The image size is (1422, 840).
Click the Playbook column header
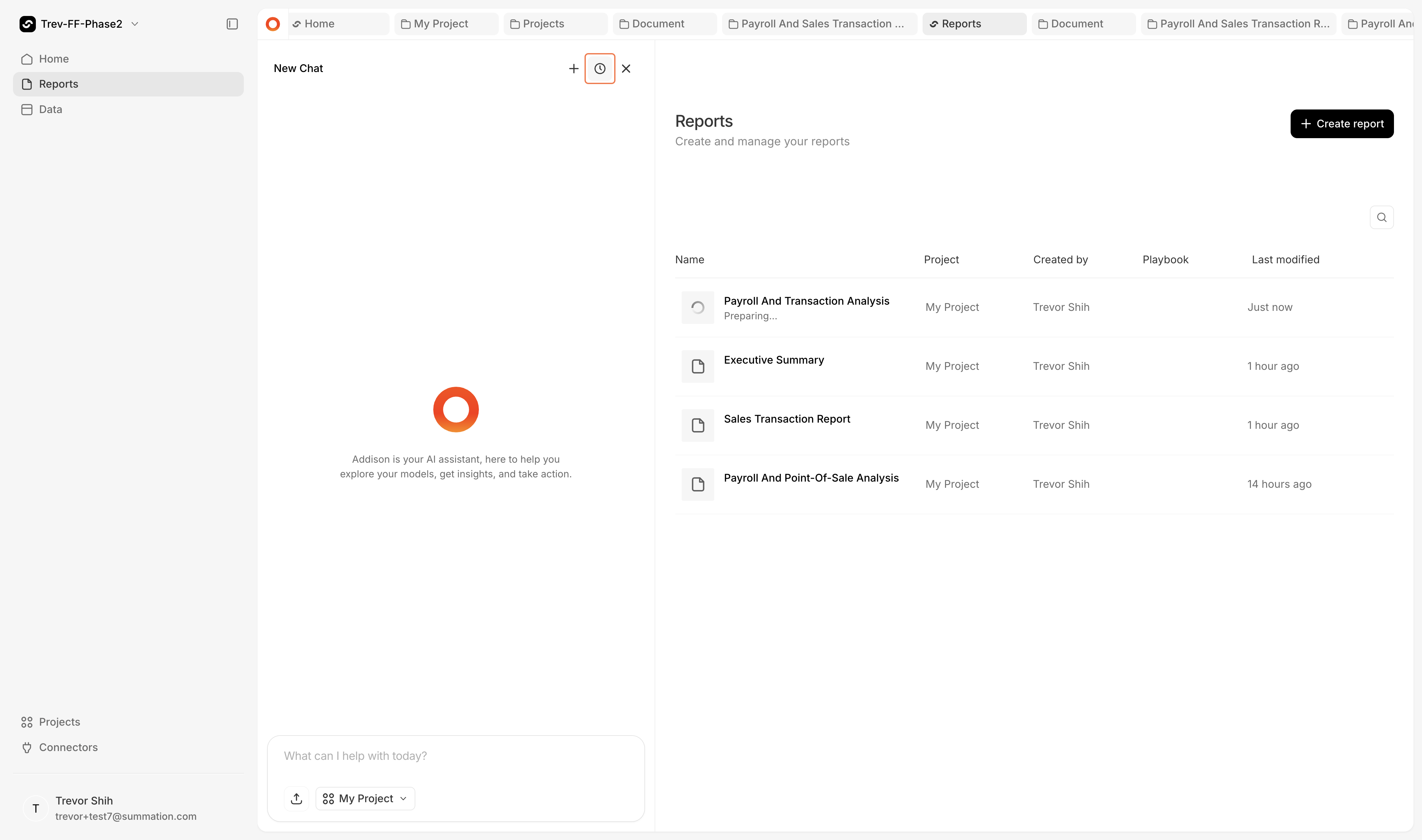(x=1165, y=260)
